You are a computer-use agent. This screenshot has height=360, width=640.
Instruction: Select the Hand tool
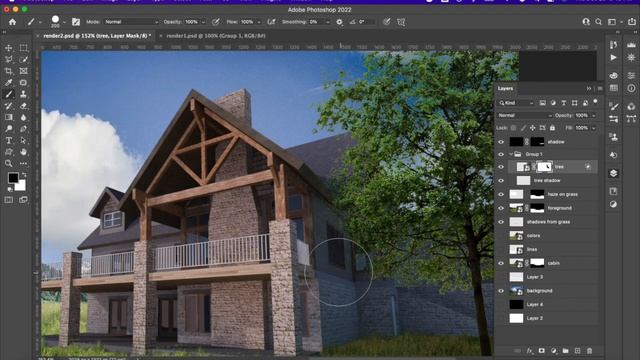pos(24,152)
